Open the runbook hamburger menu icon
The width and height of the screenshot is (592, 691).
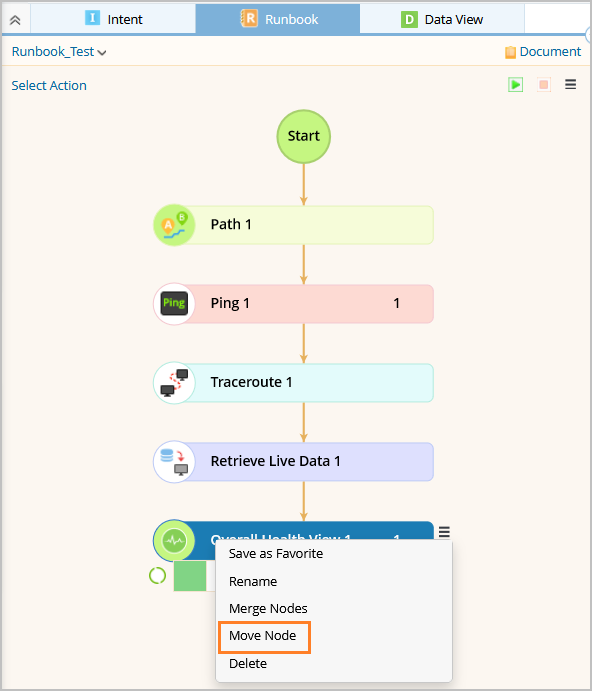(x=570, y=84)
